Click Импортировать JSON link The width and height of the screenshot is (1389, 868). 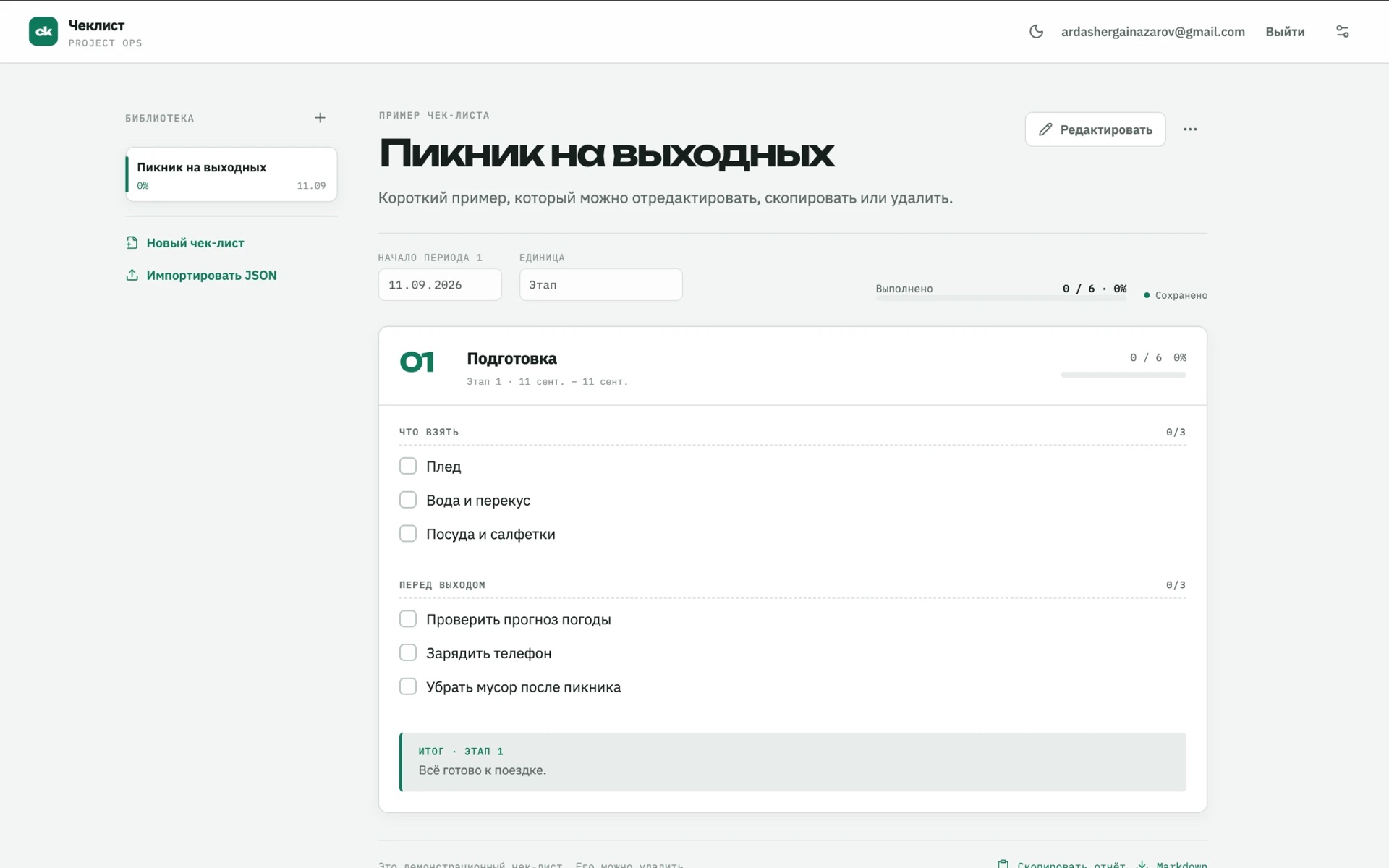tap(211, 275)
